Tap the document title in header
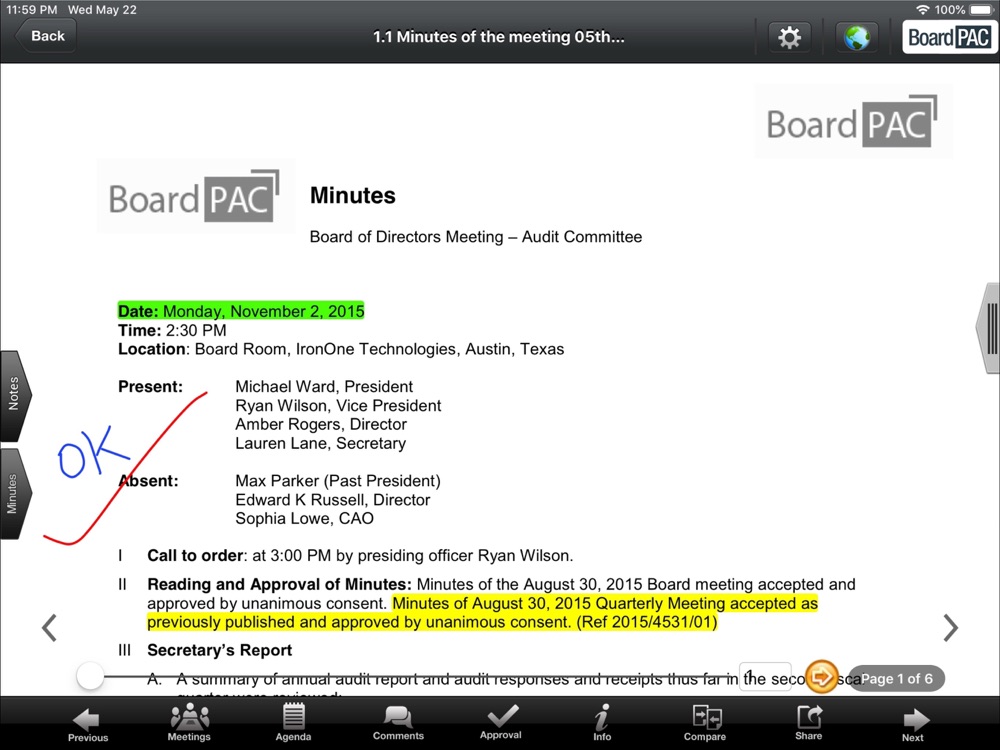Image resolution: width=1000 pixels, height=750 pixels. 499,37
